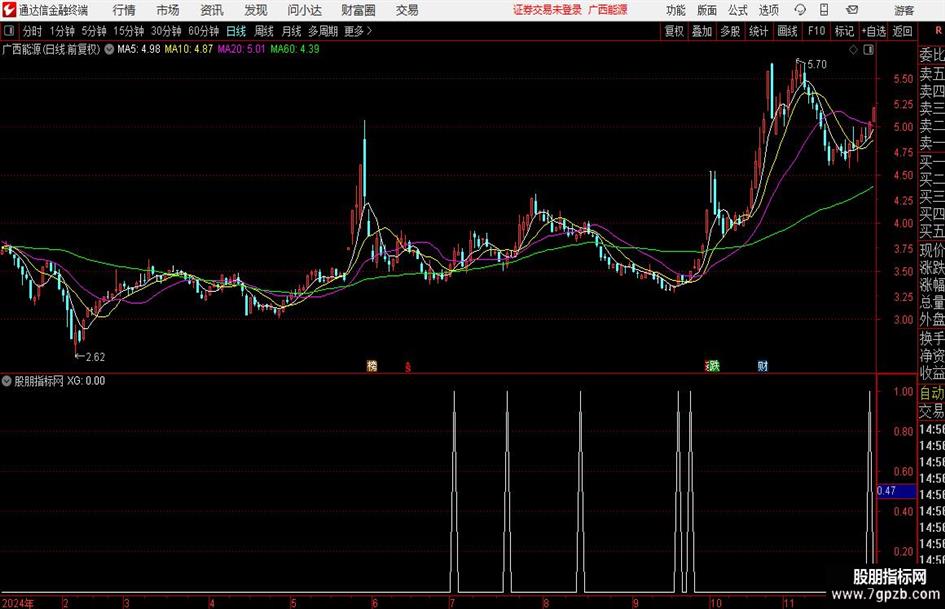Toggle the side panel icon beside the diamond

pos(868,50)
